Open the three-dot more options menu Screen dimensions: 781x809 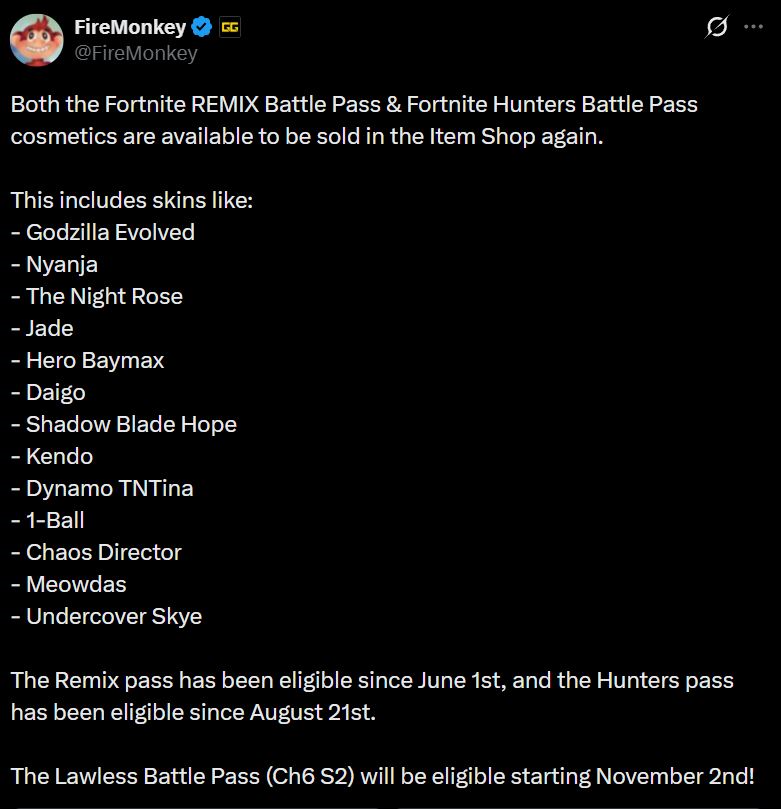coord(754,26)
